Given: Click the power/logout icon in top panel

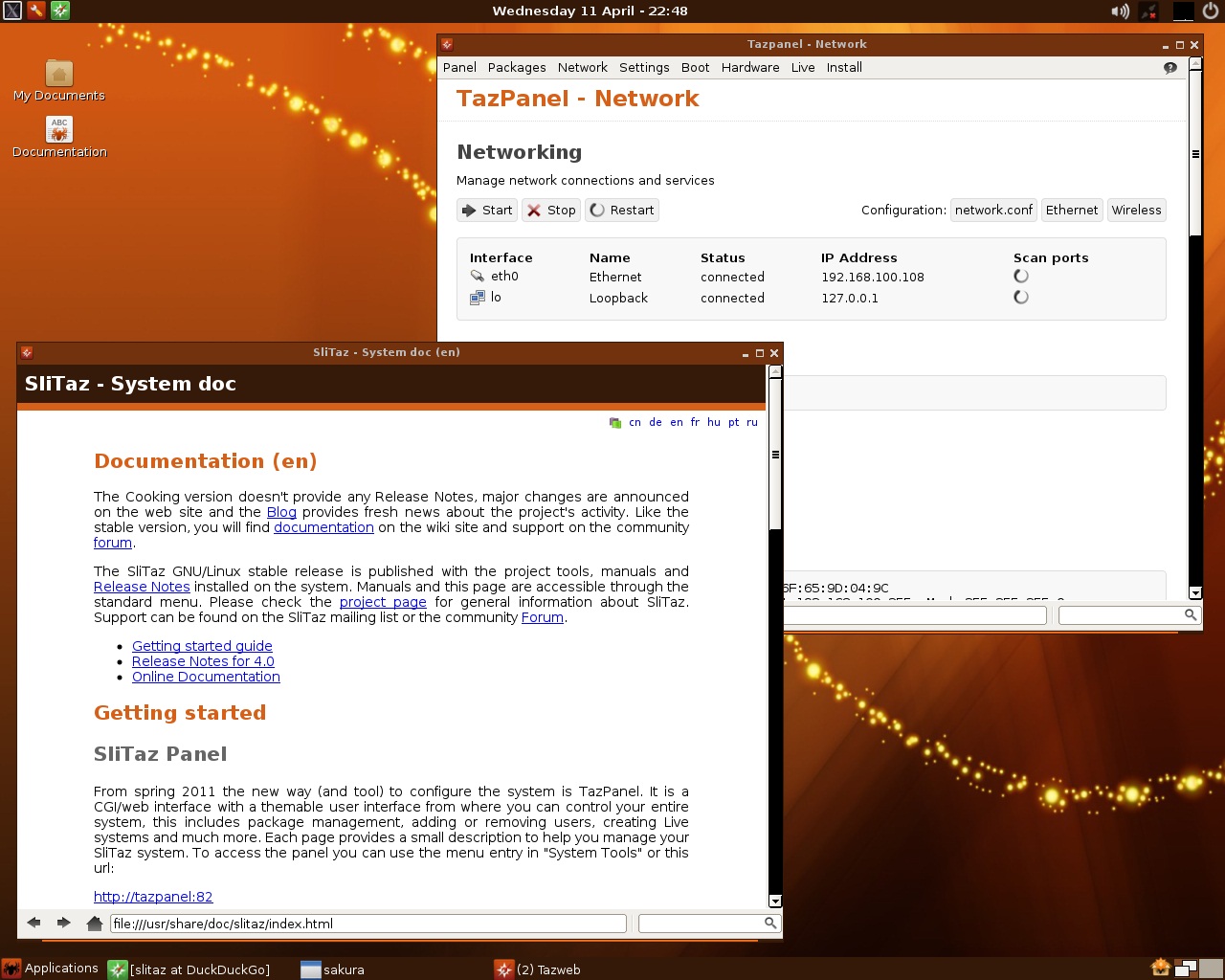Looking at the screenshot, I should (x=1211, y=11).
